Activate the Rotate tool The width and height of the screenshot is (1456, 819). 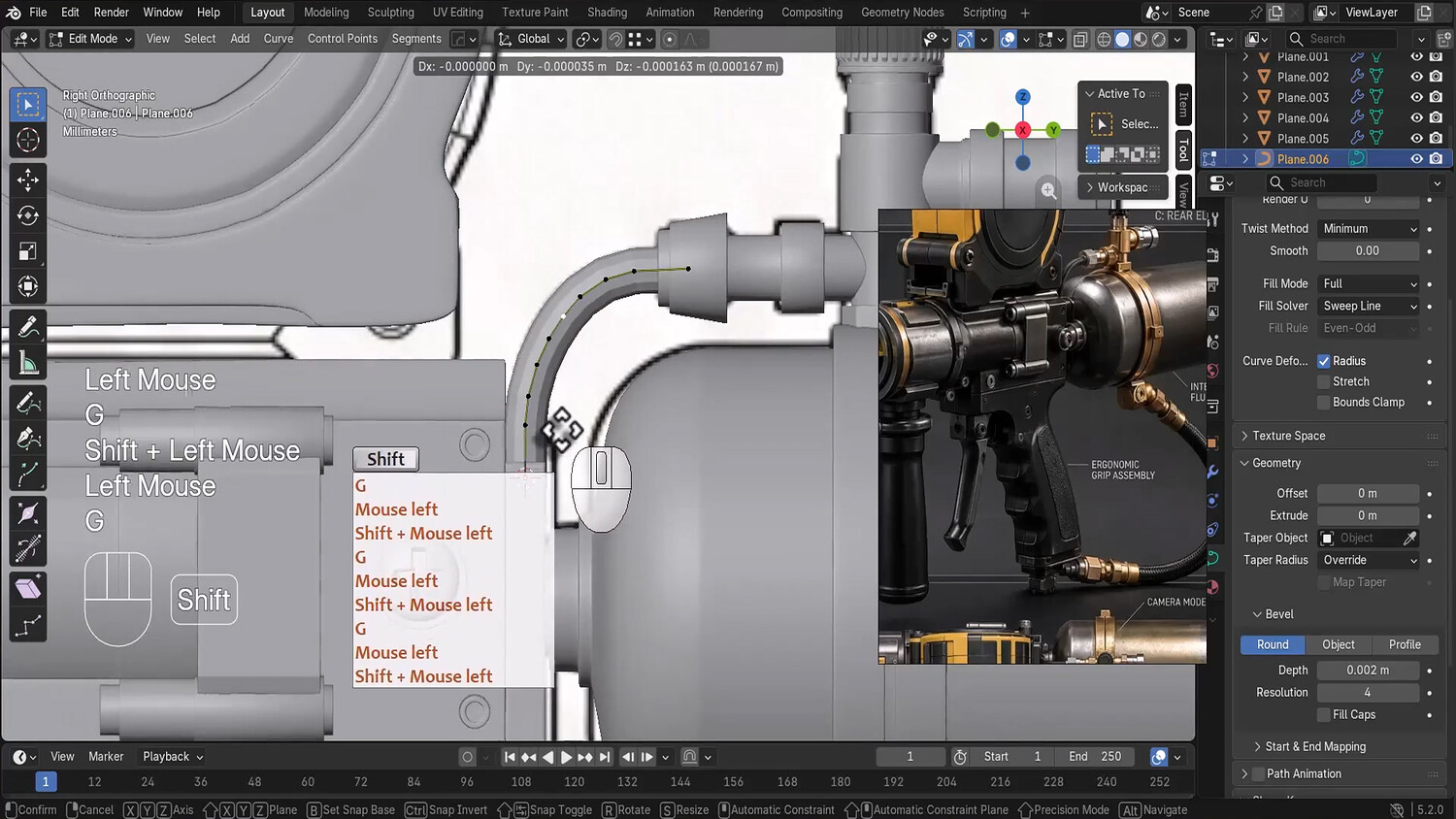pos(28,215)
